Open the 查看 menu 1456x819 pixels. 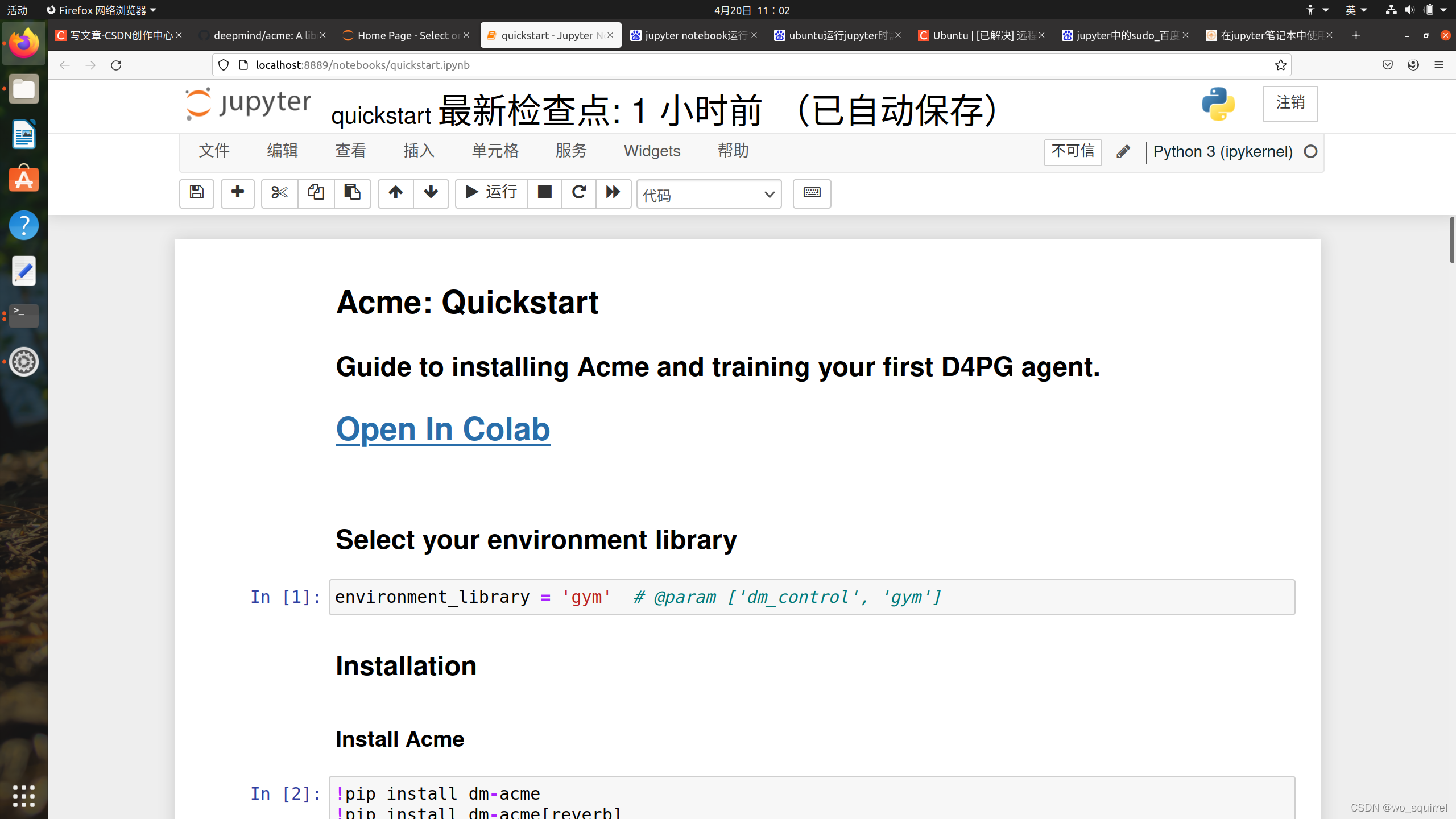point(351,151)
